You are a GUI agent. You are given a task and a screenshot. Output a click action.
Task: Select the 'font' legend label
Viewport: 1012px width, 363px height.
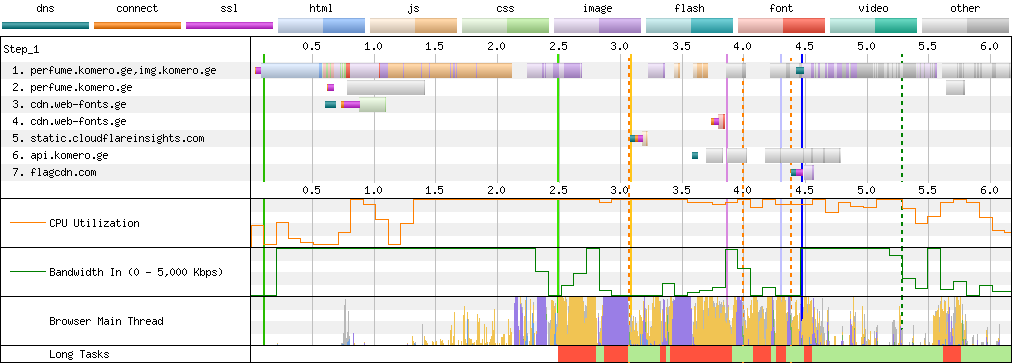pos(782,8)
